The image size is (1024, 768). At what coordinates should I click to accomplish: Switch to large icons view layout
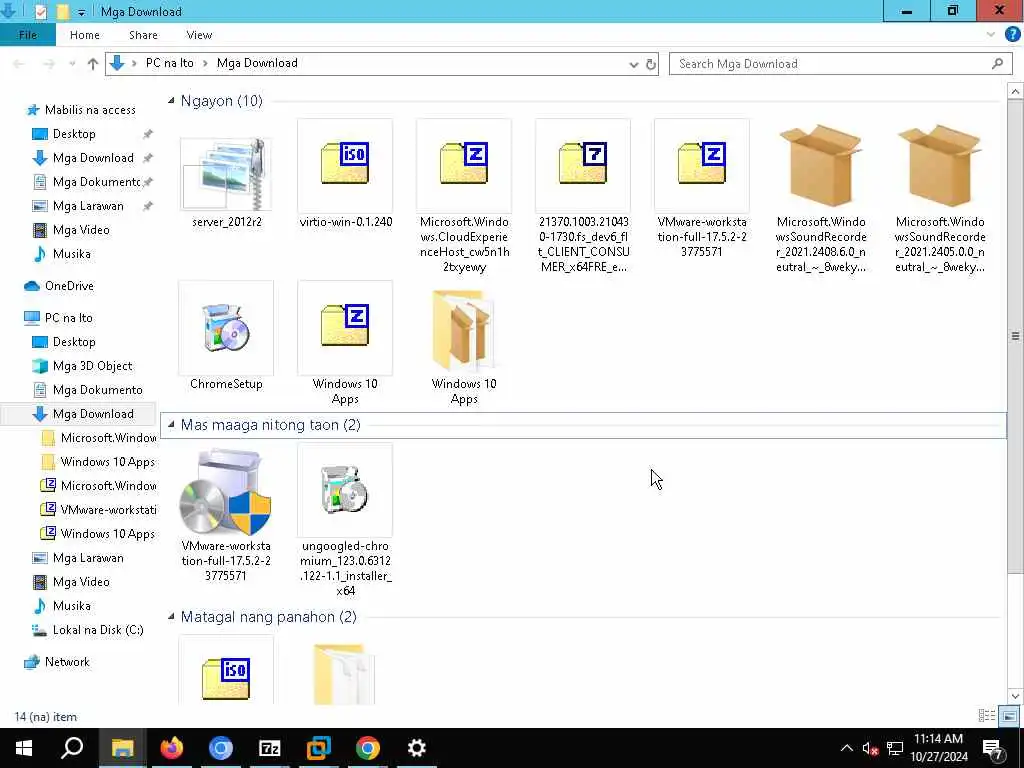coord(1009,716)
